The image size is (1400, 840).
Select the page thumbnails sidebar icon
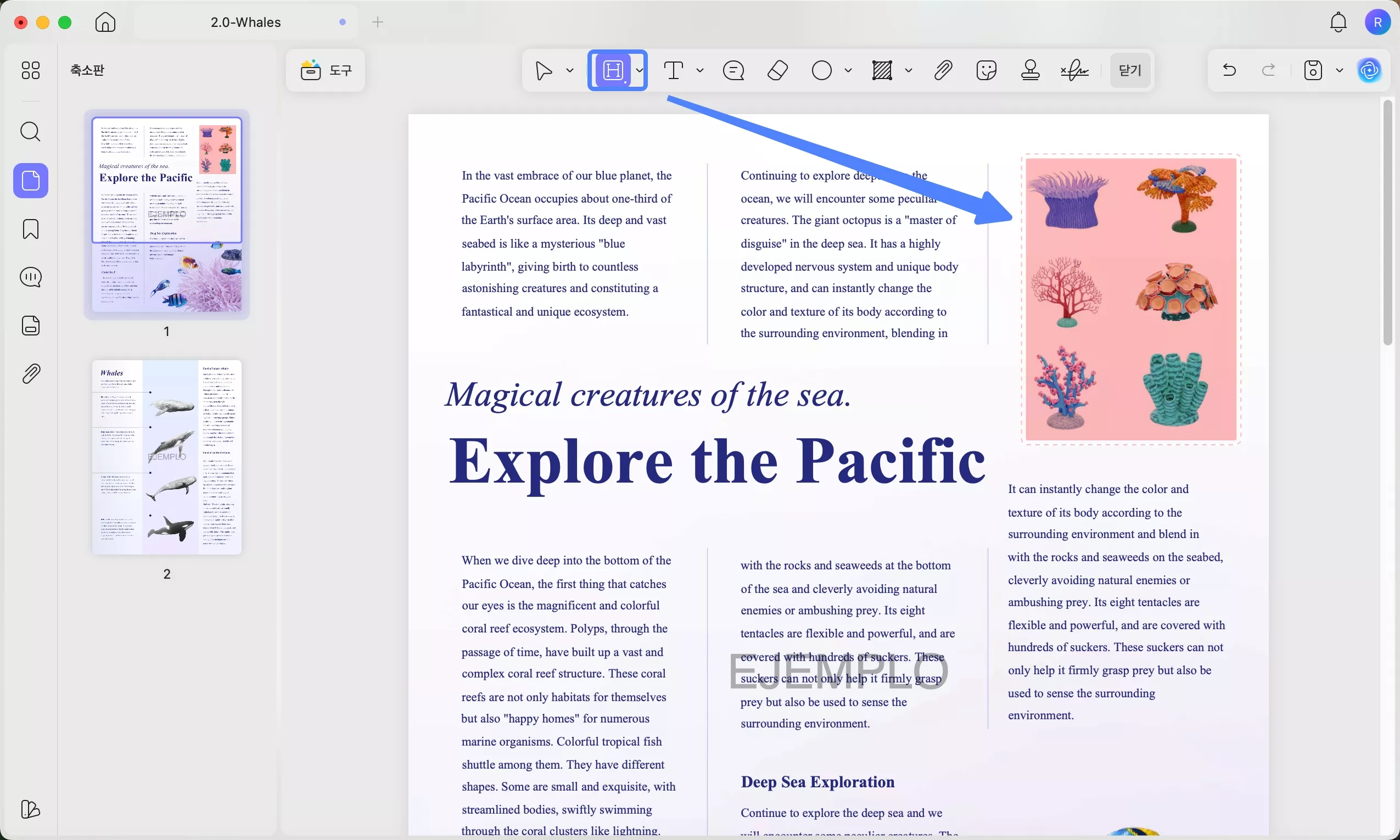coord(31,181)
